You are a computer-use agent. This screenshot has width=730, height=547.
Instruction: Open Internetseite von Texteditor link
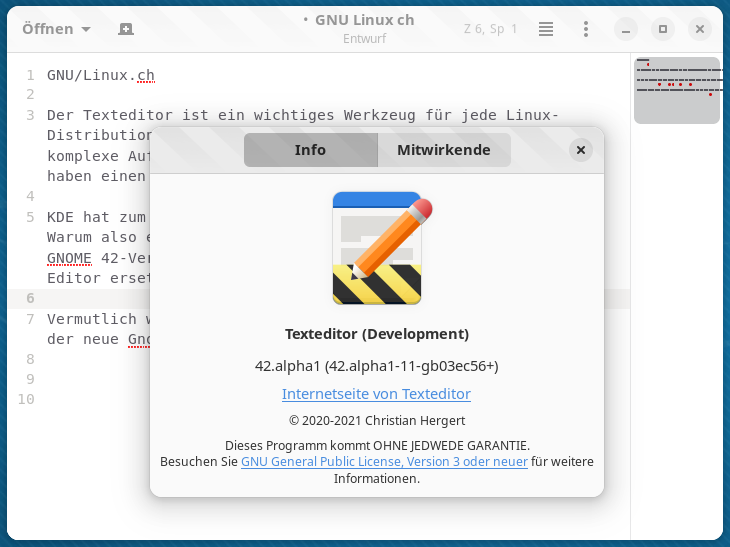tap(376, 394)
